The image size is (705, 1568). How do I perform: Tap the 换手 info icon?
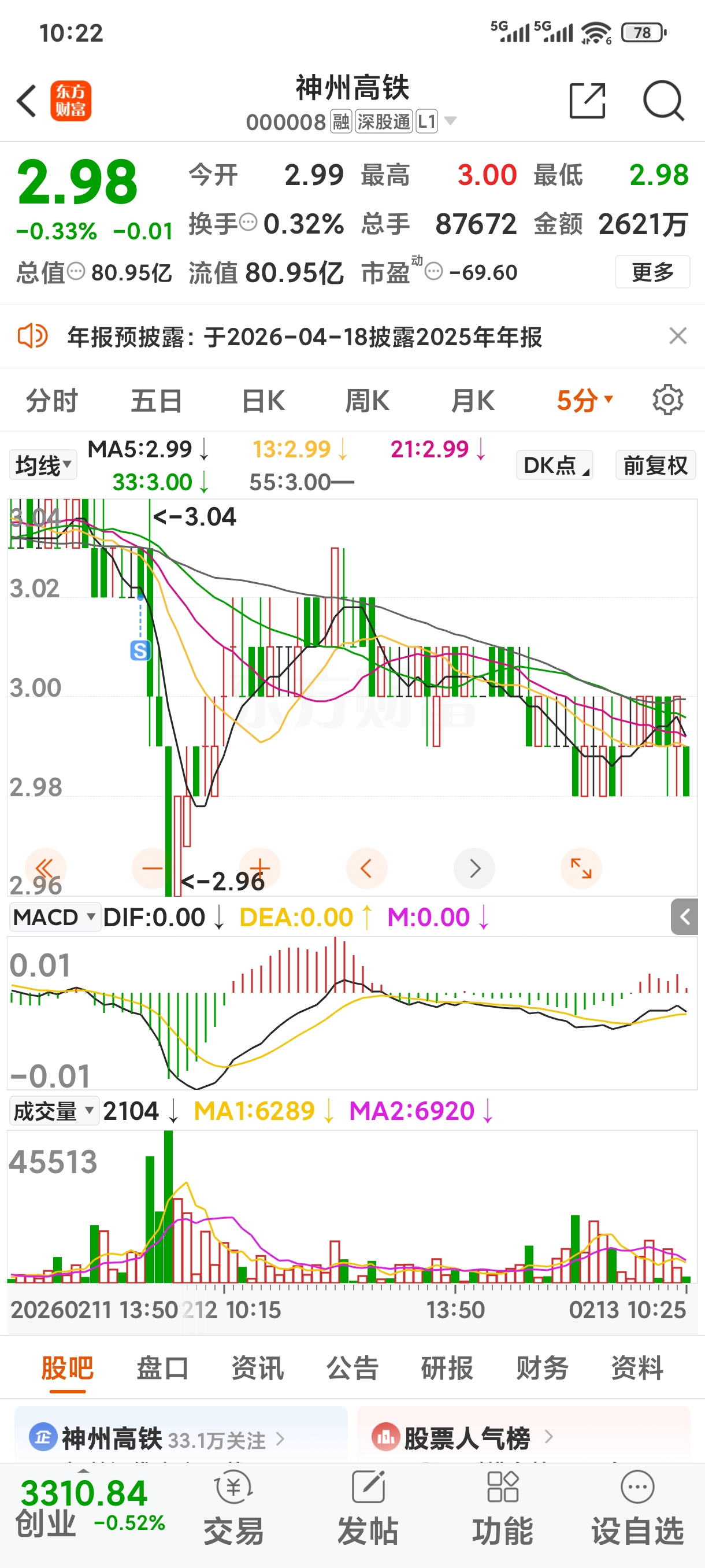pyautogui.click(x=247, y=223)
